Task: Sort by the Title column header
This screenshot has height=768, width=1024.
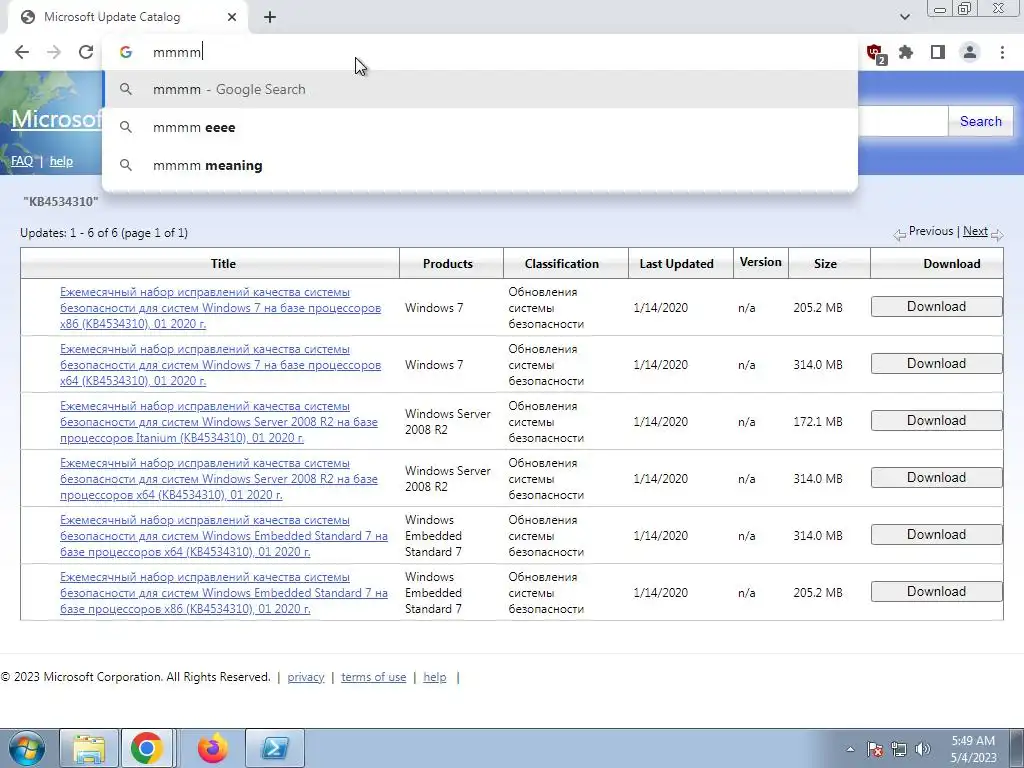Action: 223,264
